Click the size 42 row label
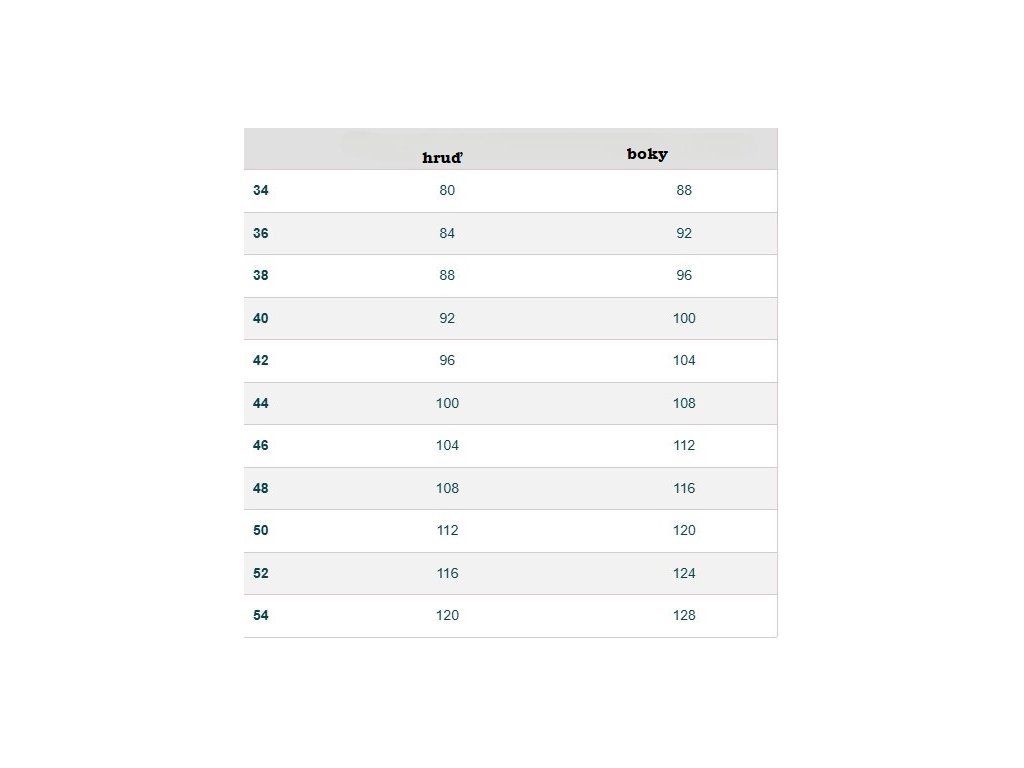This screenshot has height=768, width=1024. tap(261, 360)
